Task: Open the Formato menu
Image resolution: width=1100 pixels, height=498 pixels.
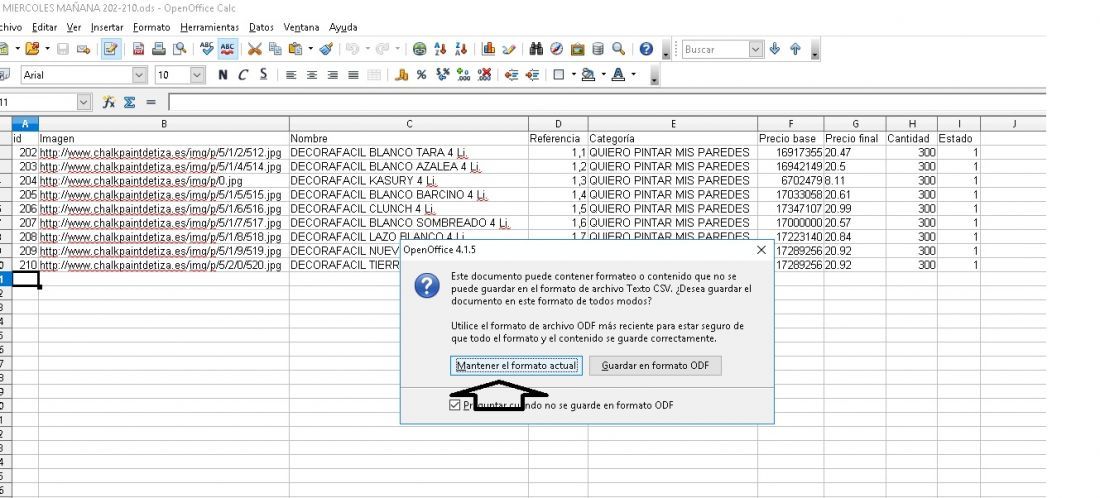Action: tap(152, 27)
